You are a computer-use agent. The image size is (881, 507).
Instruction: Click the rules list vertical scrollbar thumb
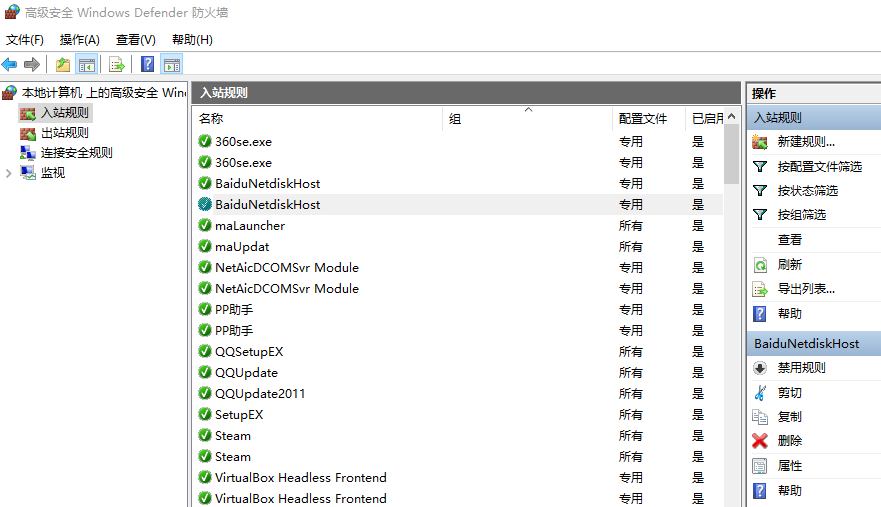tap(732, 154)
